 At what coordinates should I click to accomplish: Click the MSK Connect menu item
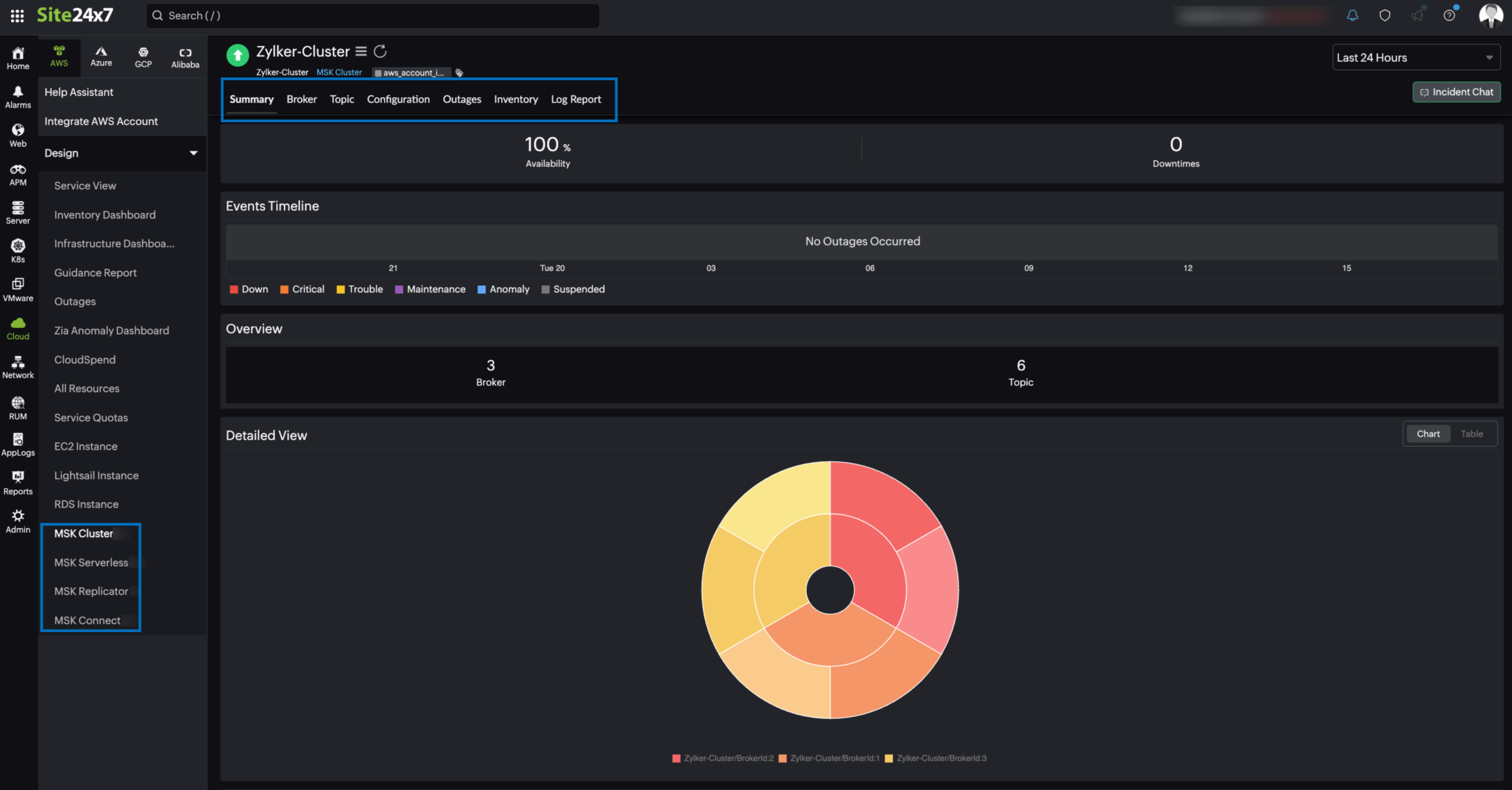(87, 620)
